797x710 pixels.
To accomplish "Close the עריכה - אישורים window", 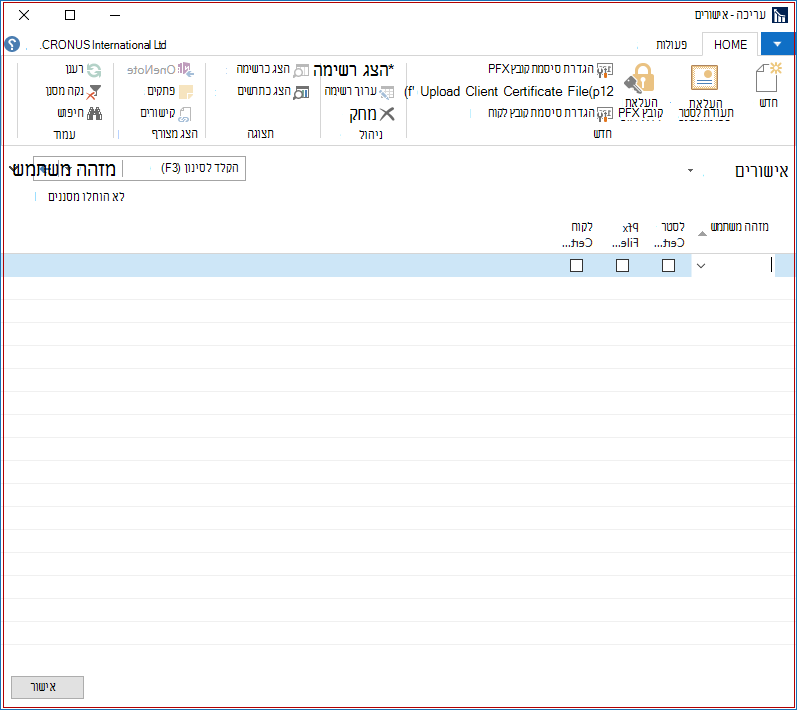I will coord(24,15).
